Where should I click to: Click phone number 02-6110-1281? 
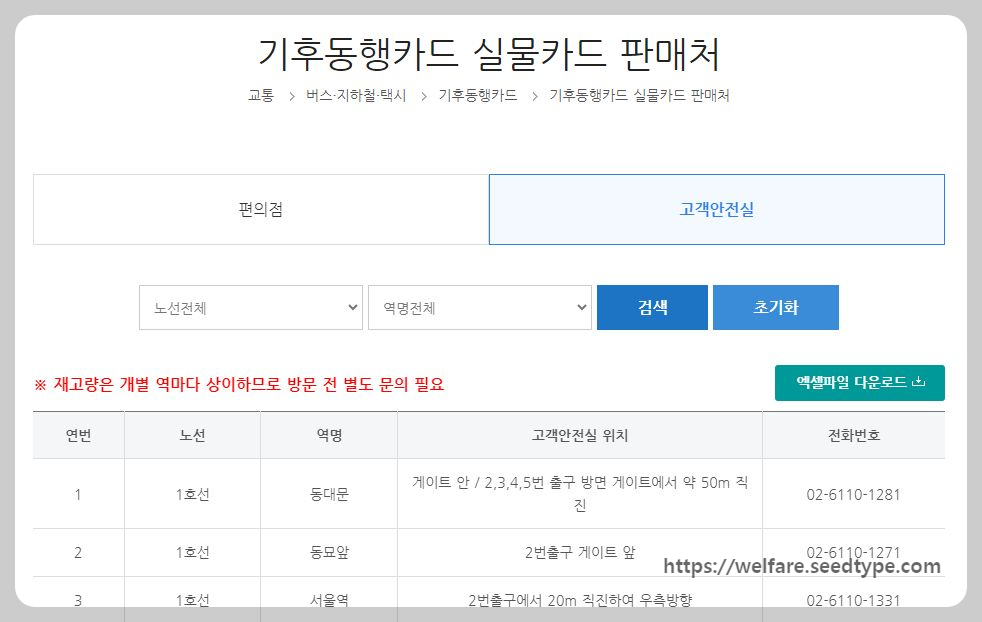853,494
